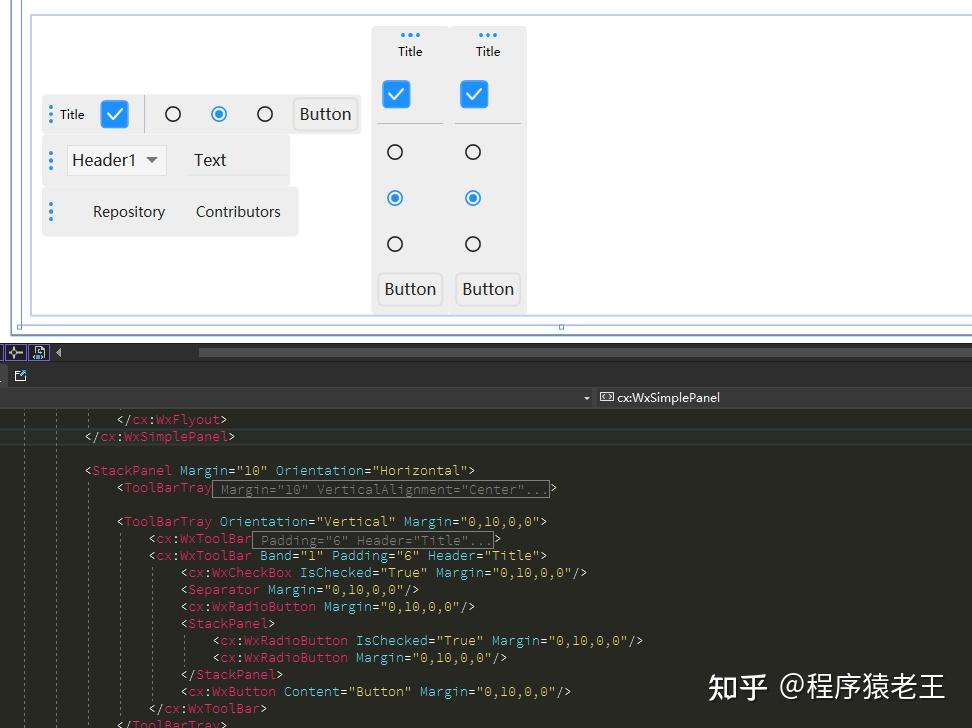Expand collapsed WxToolBar Padding="6" Header region
Image resolution: width=972 pixels, height=728 pixels.
(373, 540)
